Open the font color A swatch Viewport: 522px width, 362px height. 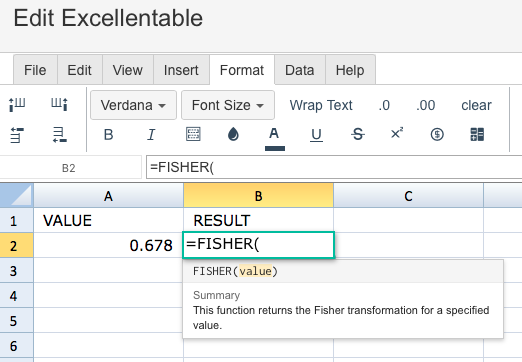tap(274, 138)
